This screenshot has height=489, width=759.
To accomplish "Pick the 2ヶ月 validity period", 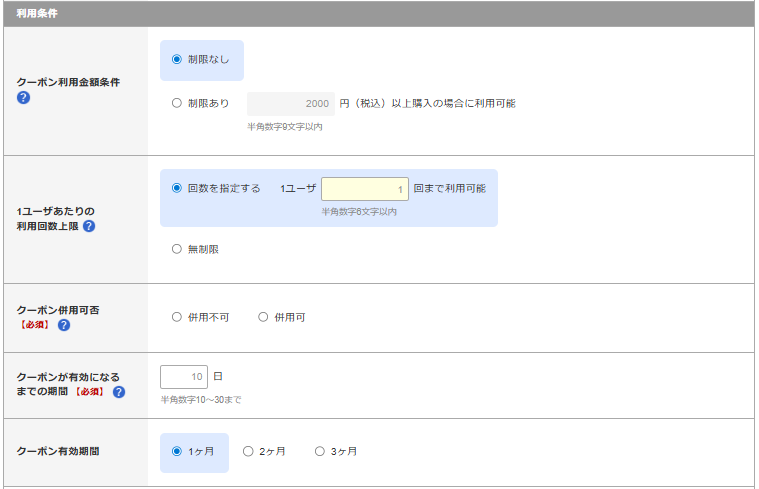I will [248, 451].
